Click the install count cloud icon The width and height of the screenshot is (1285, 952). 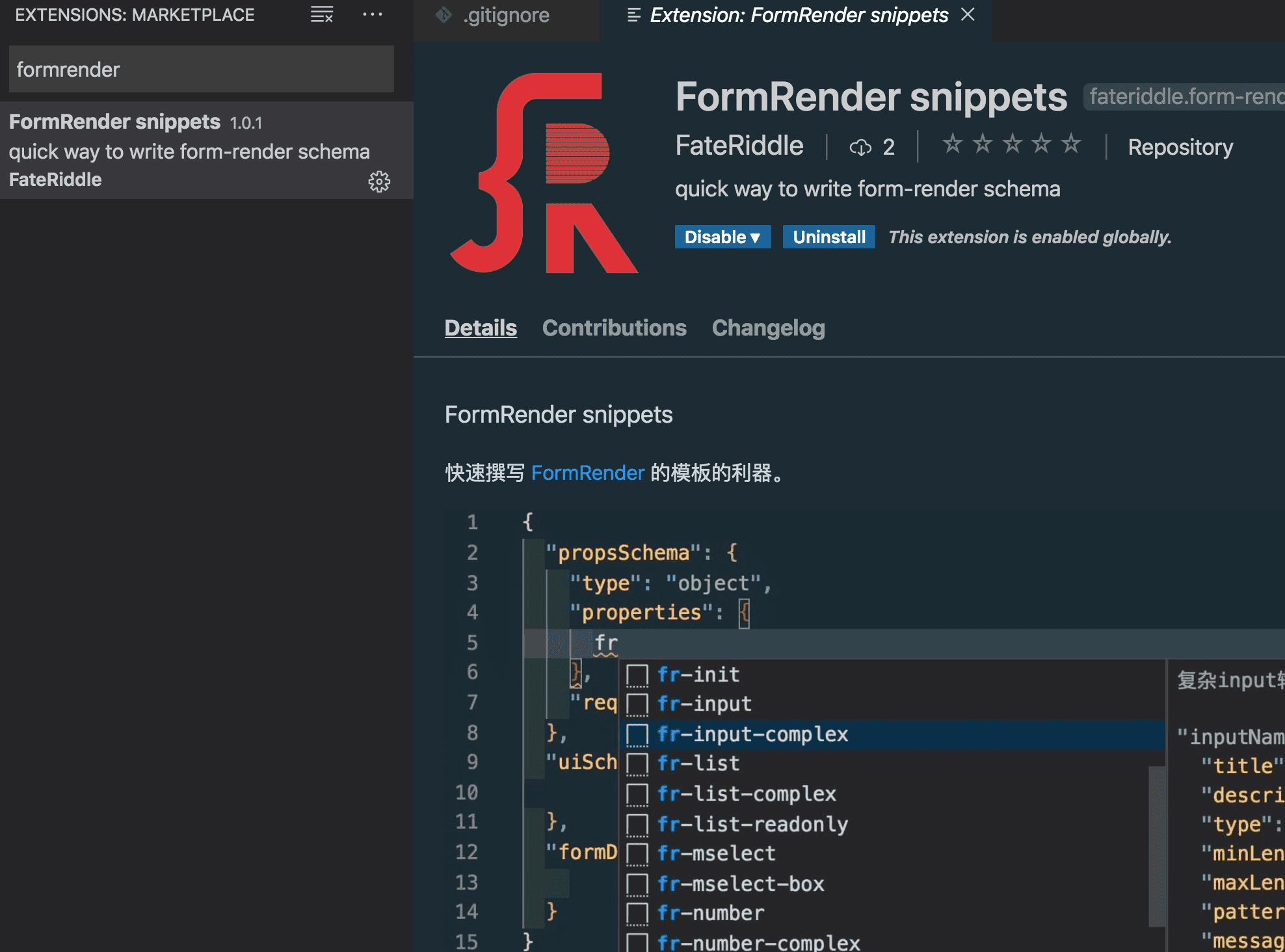tap(860, 148)
